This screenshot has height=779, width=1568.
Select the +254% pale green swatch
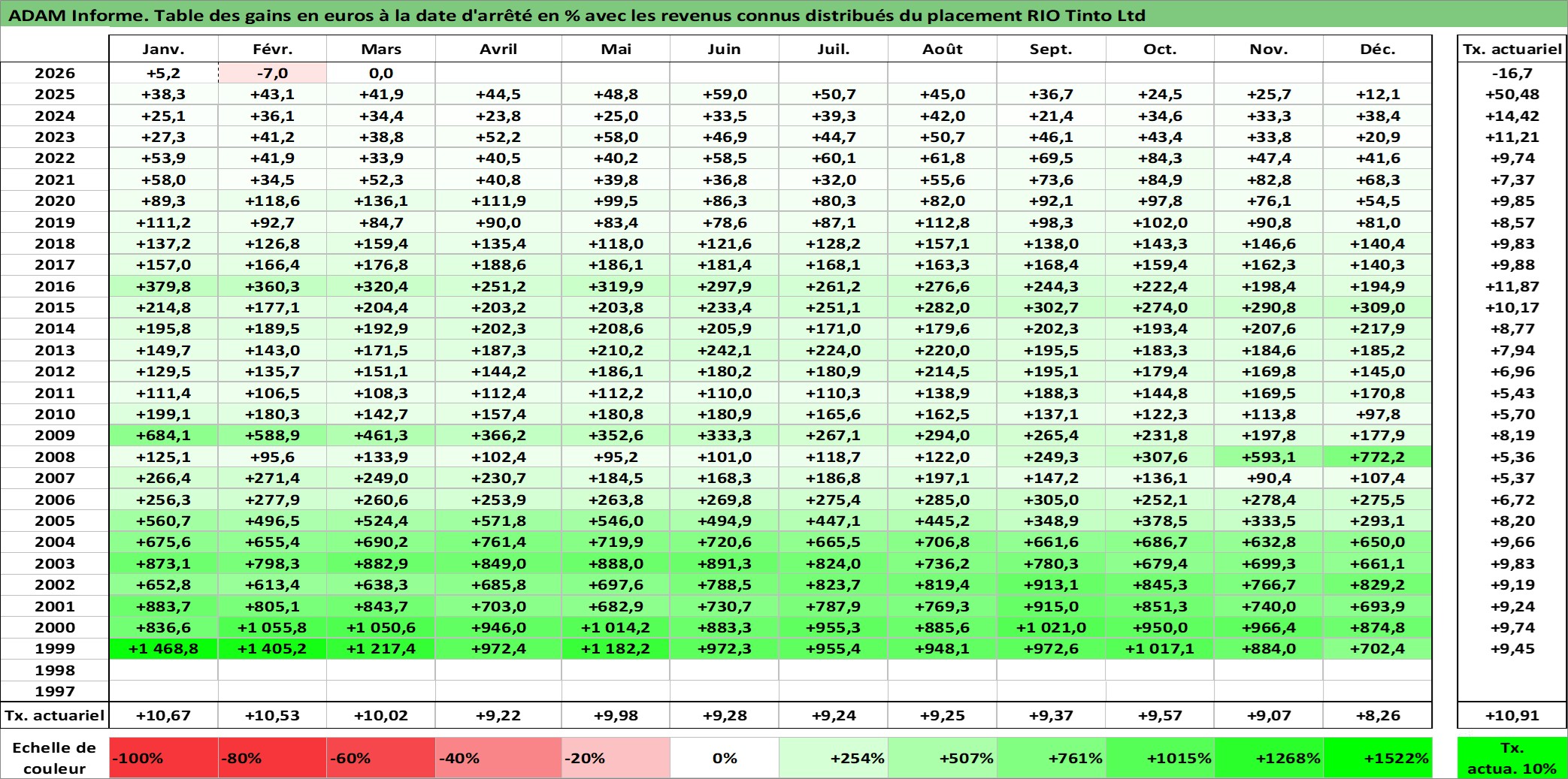(833, 758)
